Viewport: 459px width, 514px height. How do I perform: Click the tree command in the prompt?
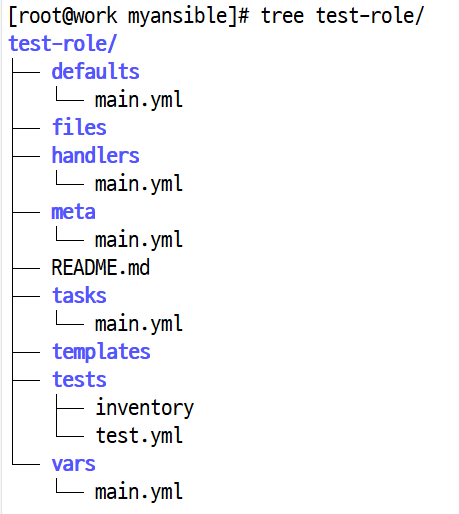(282, 16)
